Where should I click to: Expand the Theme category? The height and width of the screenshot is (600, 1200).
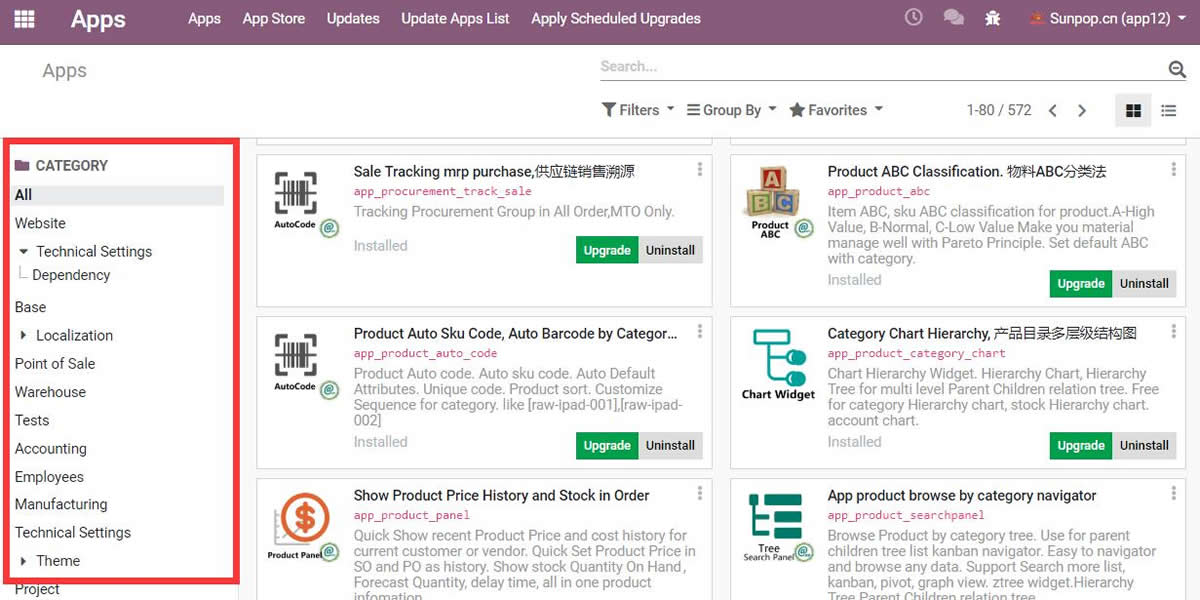pos(24,561)
